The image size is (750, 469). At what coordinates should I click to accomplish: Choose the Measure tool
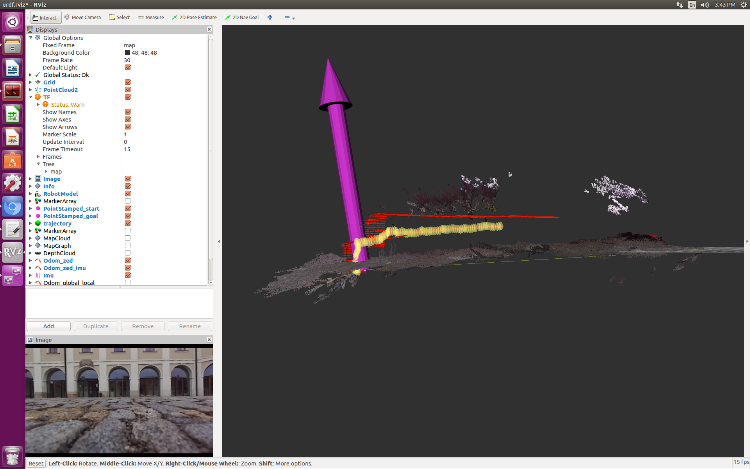tap(151, 17)
